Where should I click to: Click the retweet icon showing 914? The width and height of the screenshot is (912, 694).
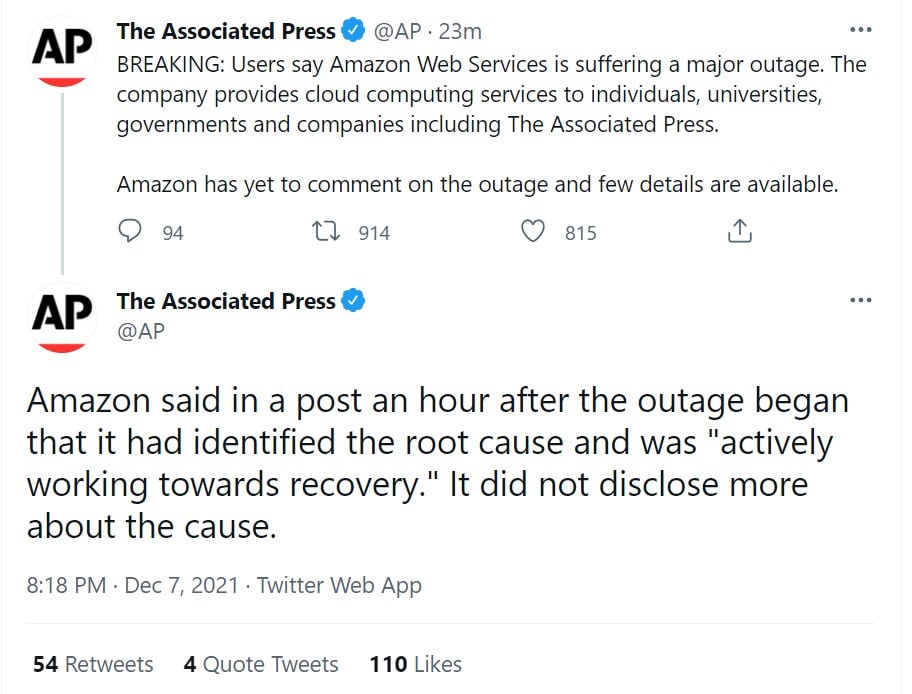tap(326, 231)
